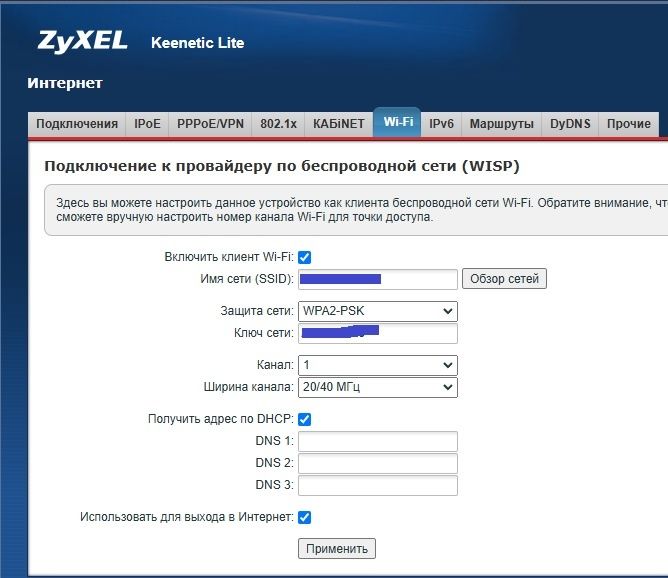Open the PPPoE/VPN tab
The width and height of the screenshot is (668, 578).
coord(210,124)
